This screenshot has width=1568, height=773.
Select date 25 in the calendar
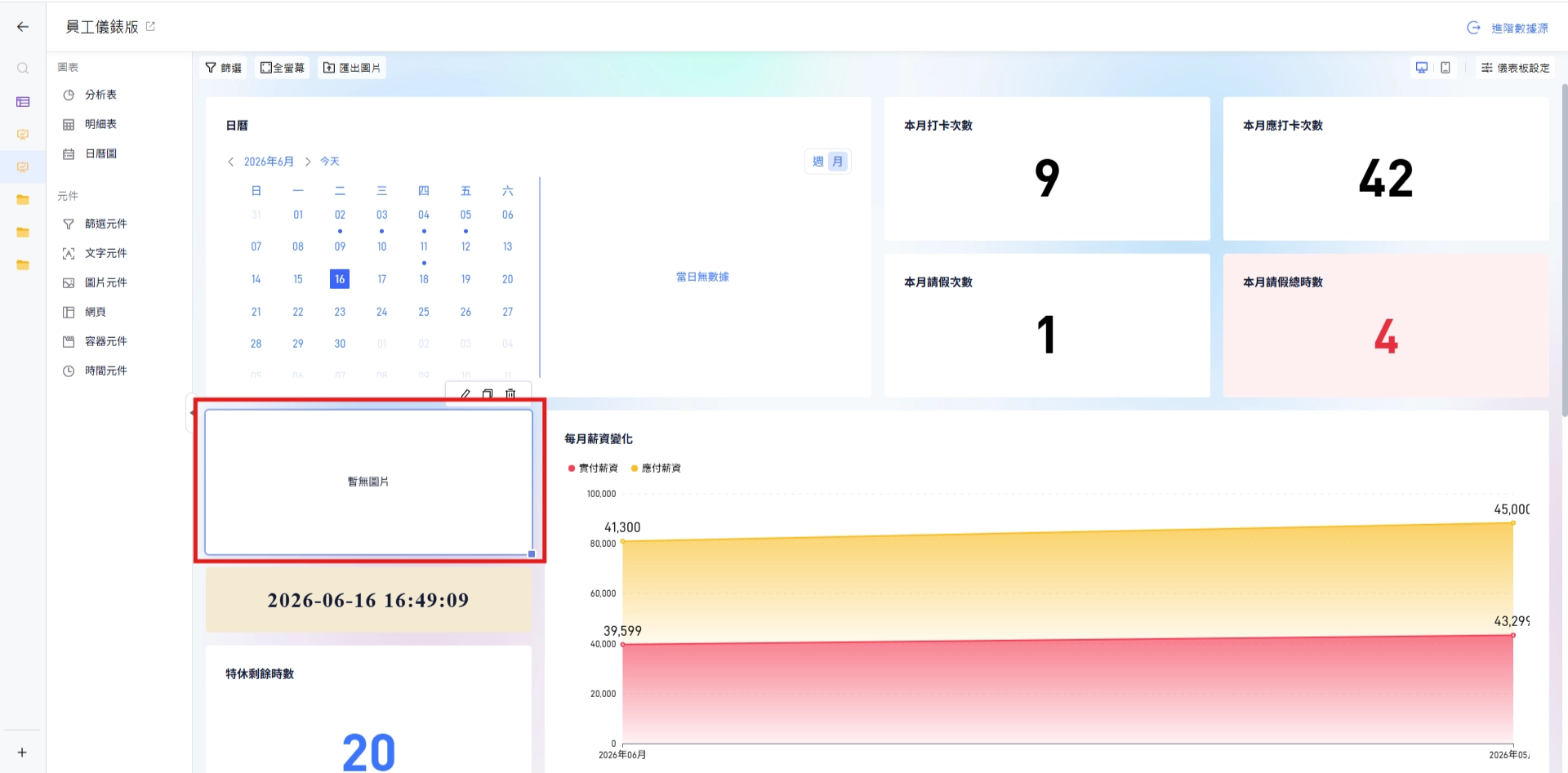pyautogui.click(x=424, y=312)
